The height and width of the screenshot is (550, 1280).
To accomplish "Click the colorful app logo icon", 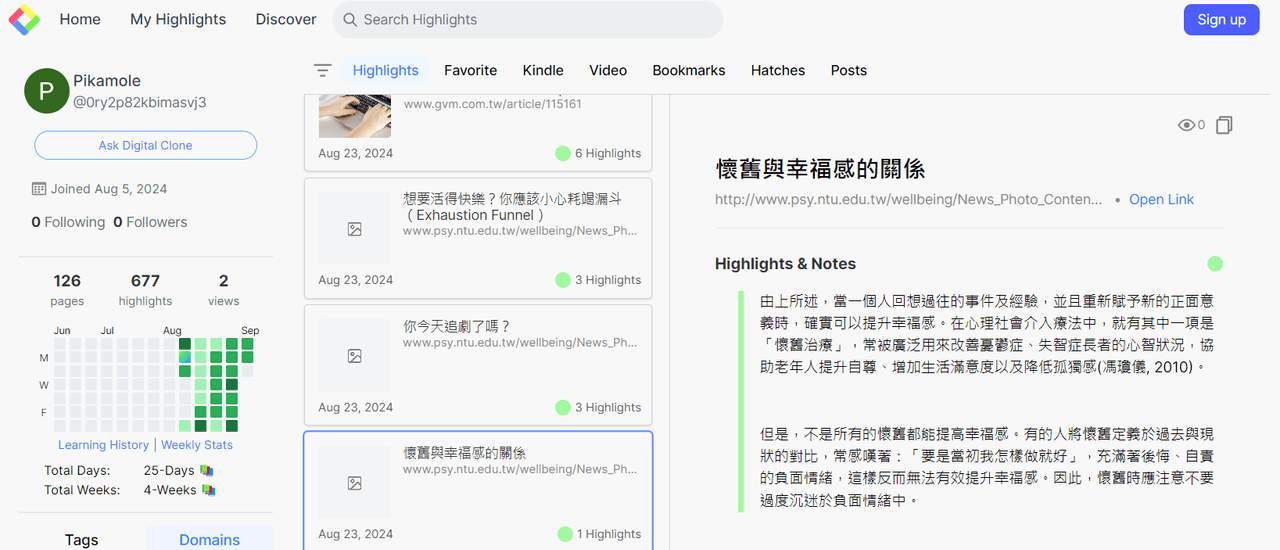I will point(23,19).
